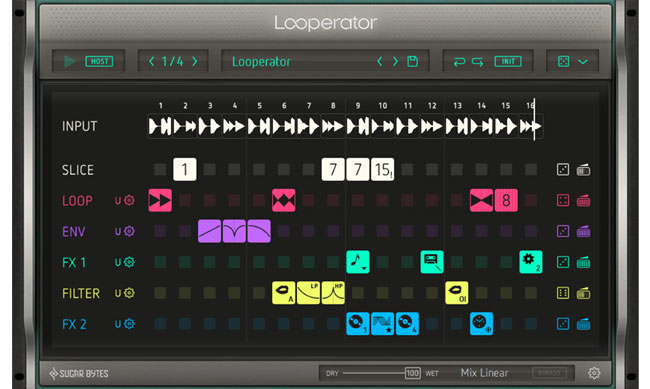Toggle the U button on FX 2 row
The width and height of the screenshot is (650, 389).
pyautogui.click(x=118, y=324)
